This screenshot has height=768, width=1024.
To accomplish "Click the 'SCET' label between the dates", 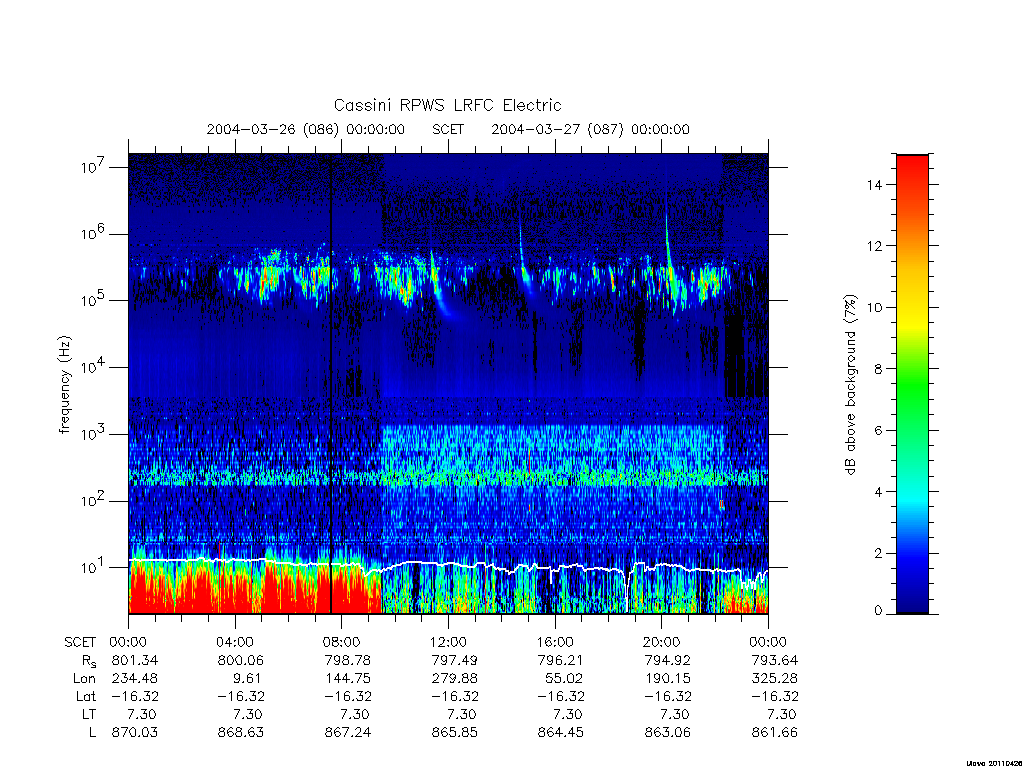I will click(448, 129).
